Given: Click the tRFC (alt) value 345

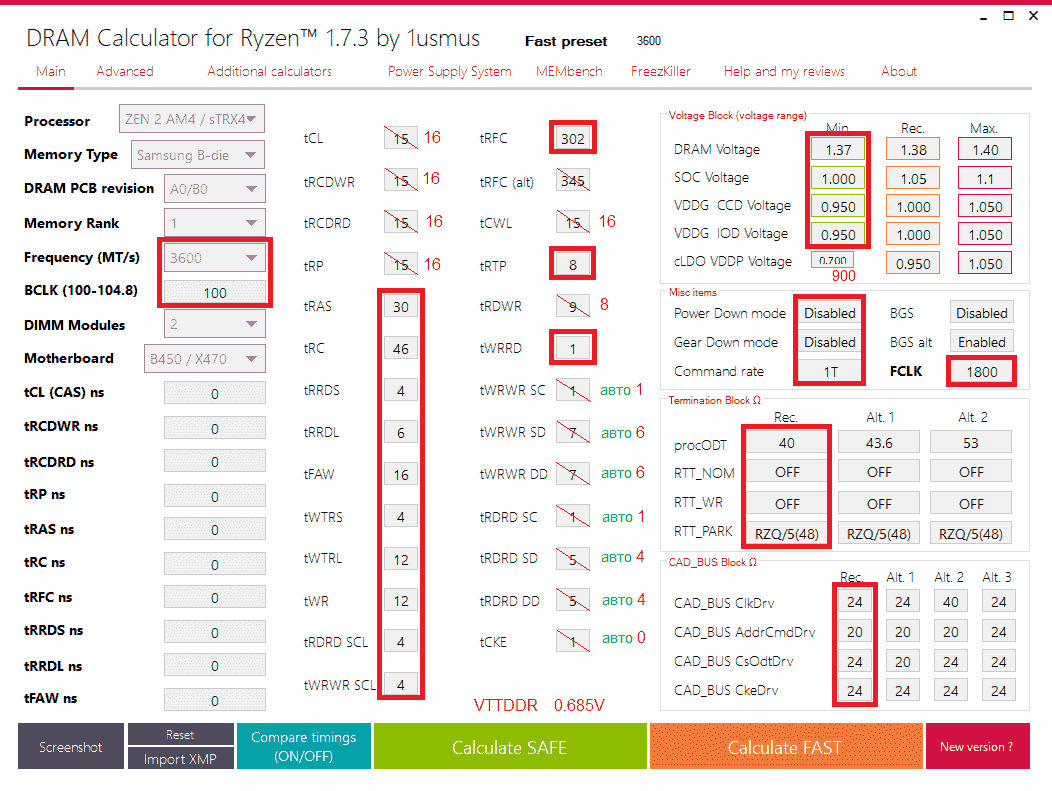Looking at the screenshot, I should (x=572, y=180).
